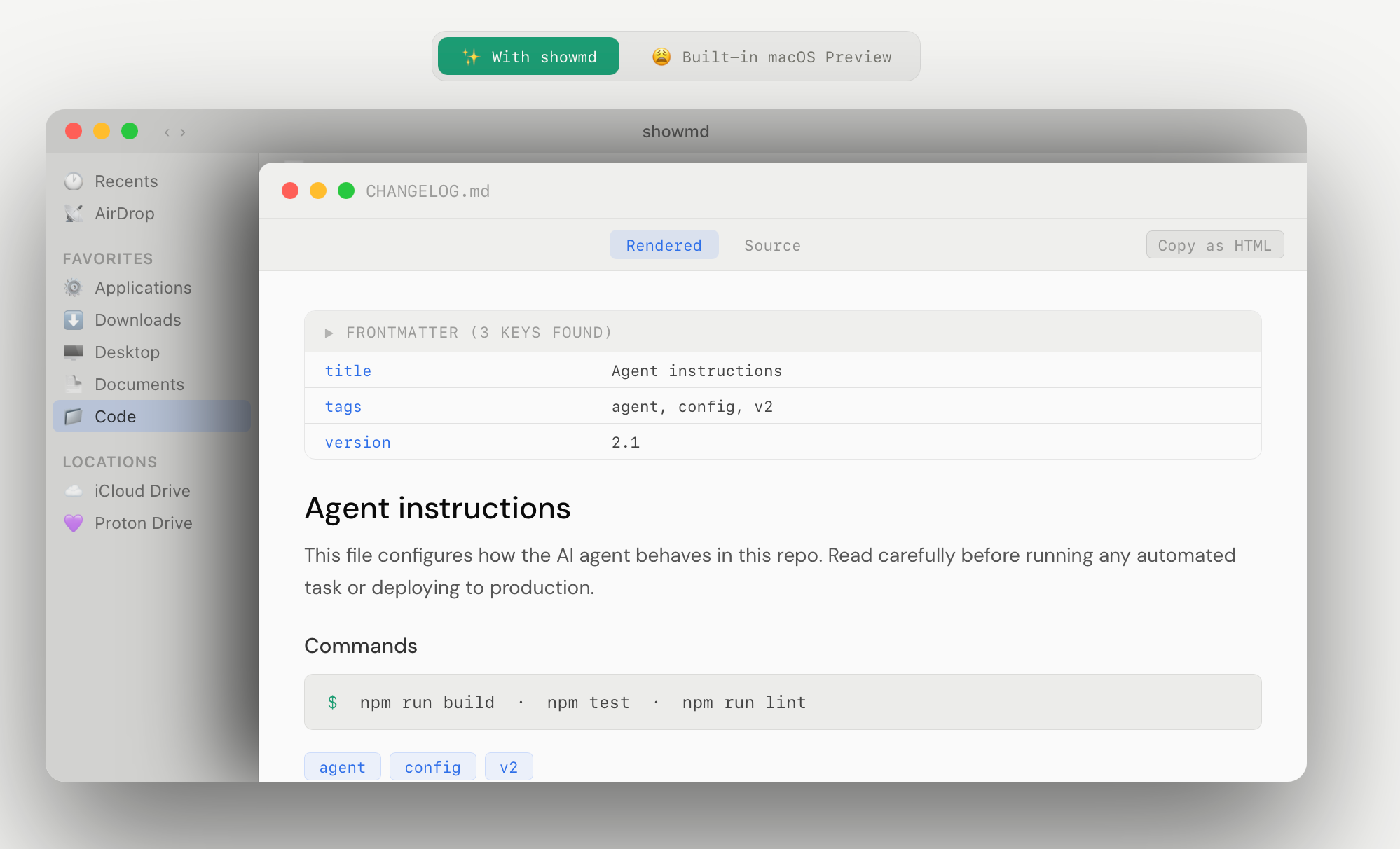Click the 'agent' tag chip
1400x849 pixels.
342,767
